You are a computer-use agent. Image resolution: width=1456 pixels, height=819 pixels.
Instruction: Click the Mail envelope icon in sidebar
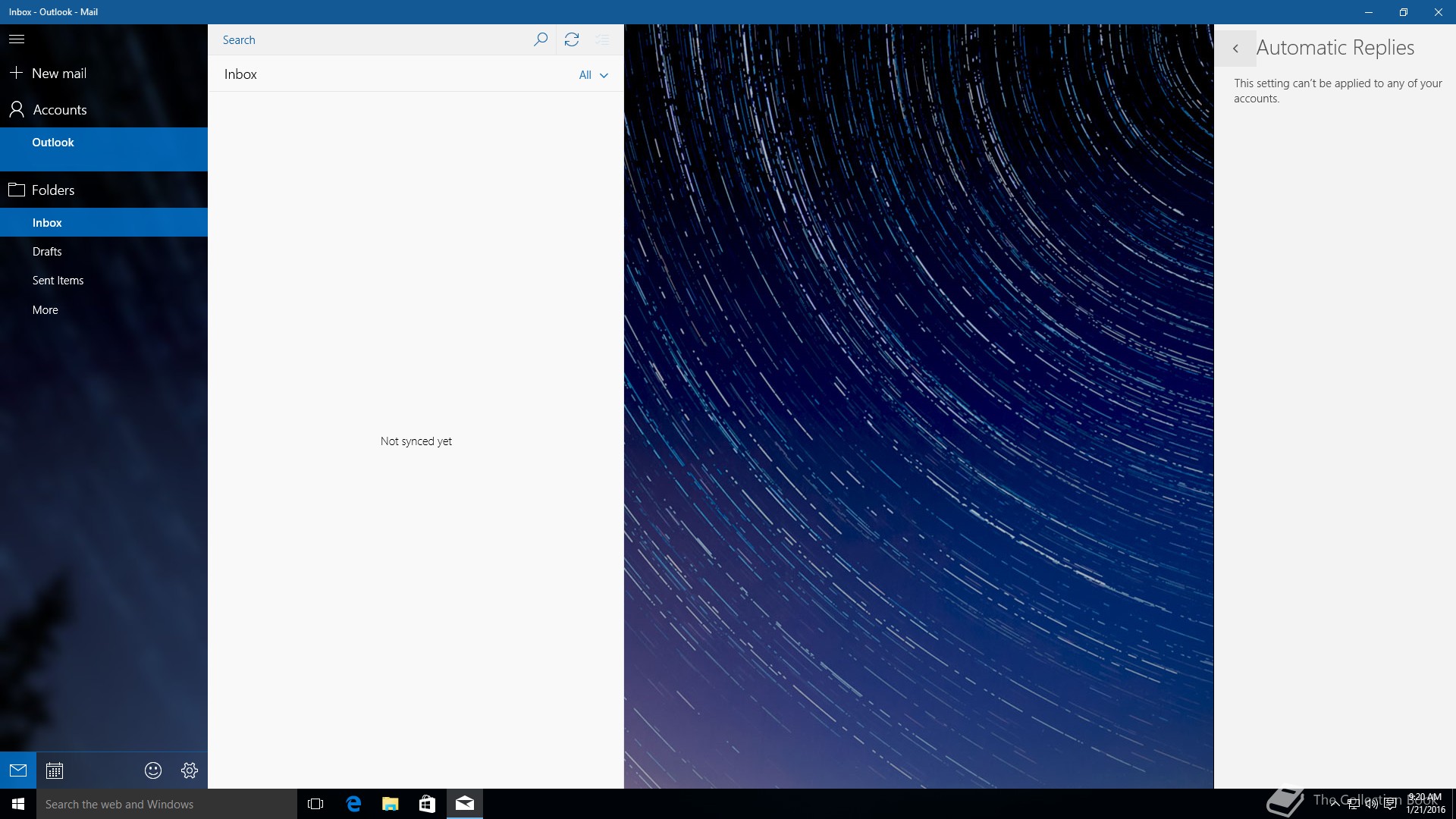pyautogui.click(x=18, y=770)
